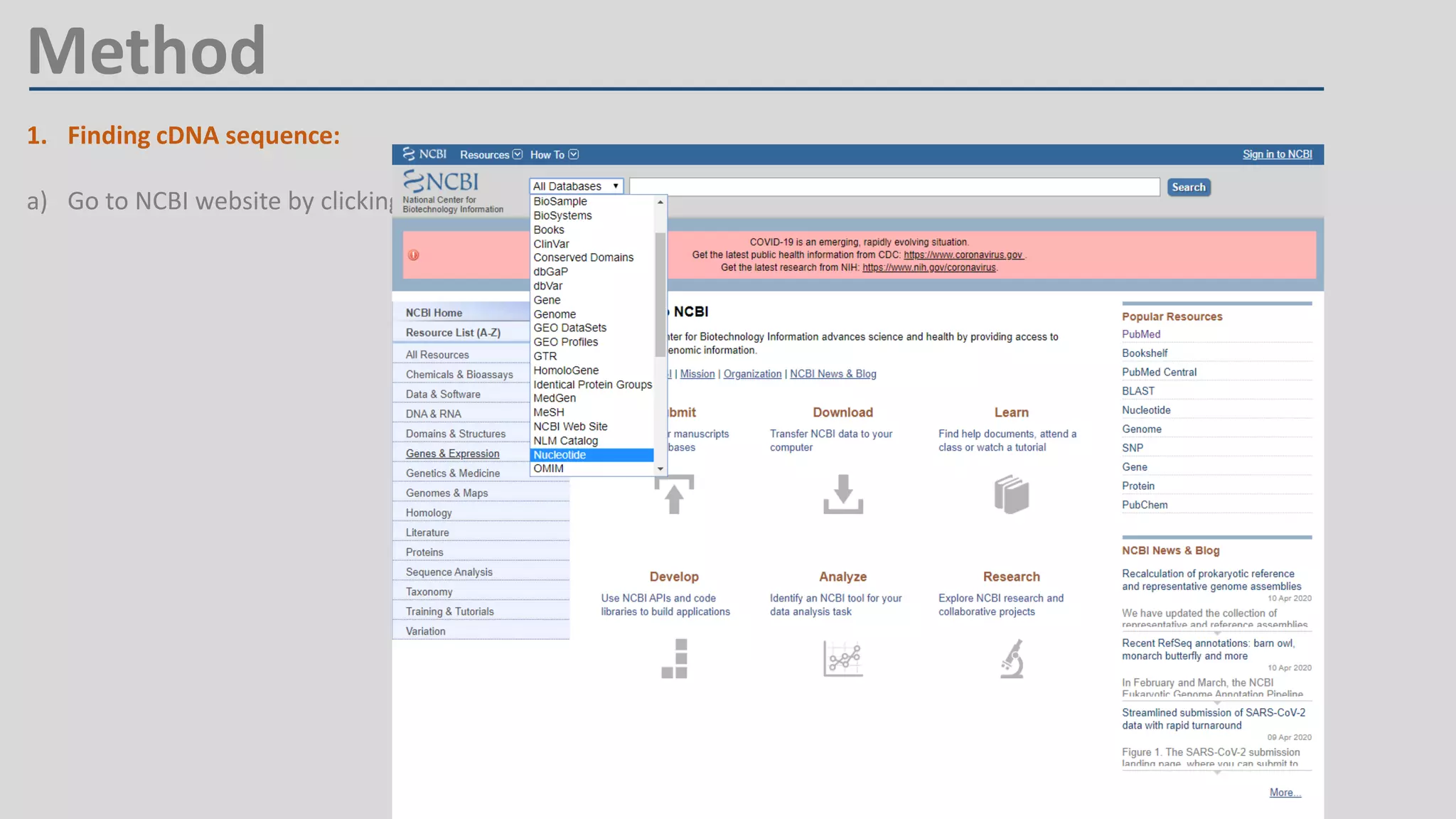Click Bookshelf in Popular Resources
The image size is (1456, 819).
click(1145, 353)
